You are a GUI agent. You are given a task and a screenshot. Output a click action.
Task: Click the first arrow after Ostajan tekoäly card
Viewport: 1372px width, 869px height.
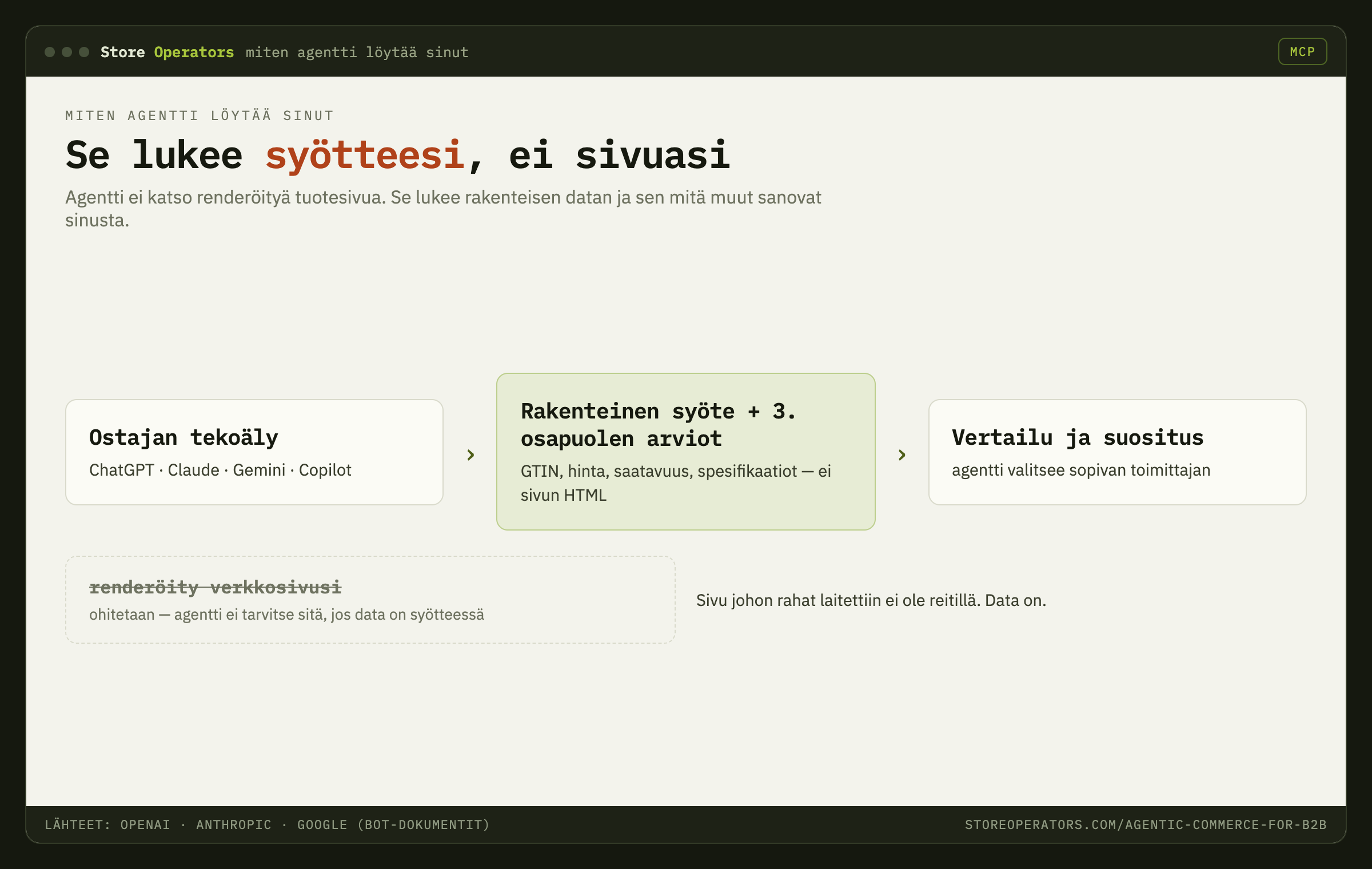470,455
